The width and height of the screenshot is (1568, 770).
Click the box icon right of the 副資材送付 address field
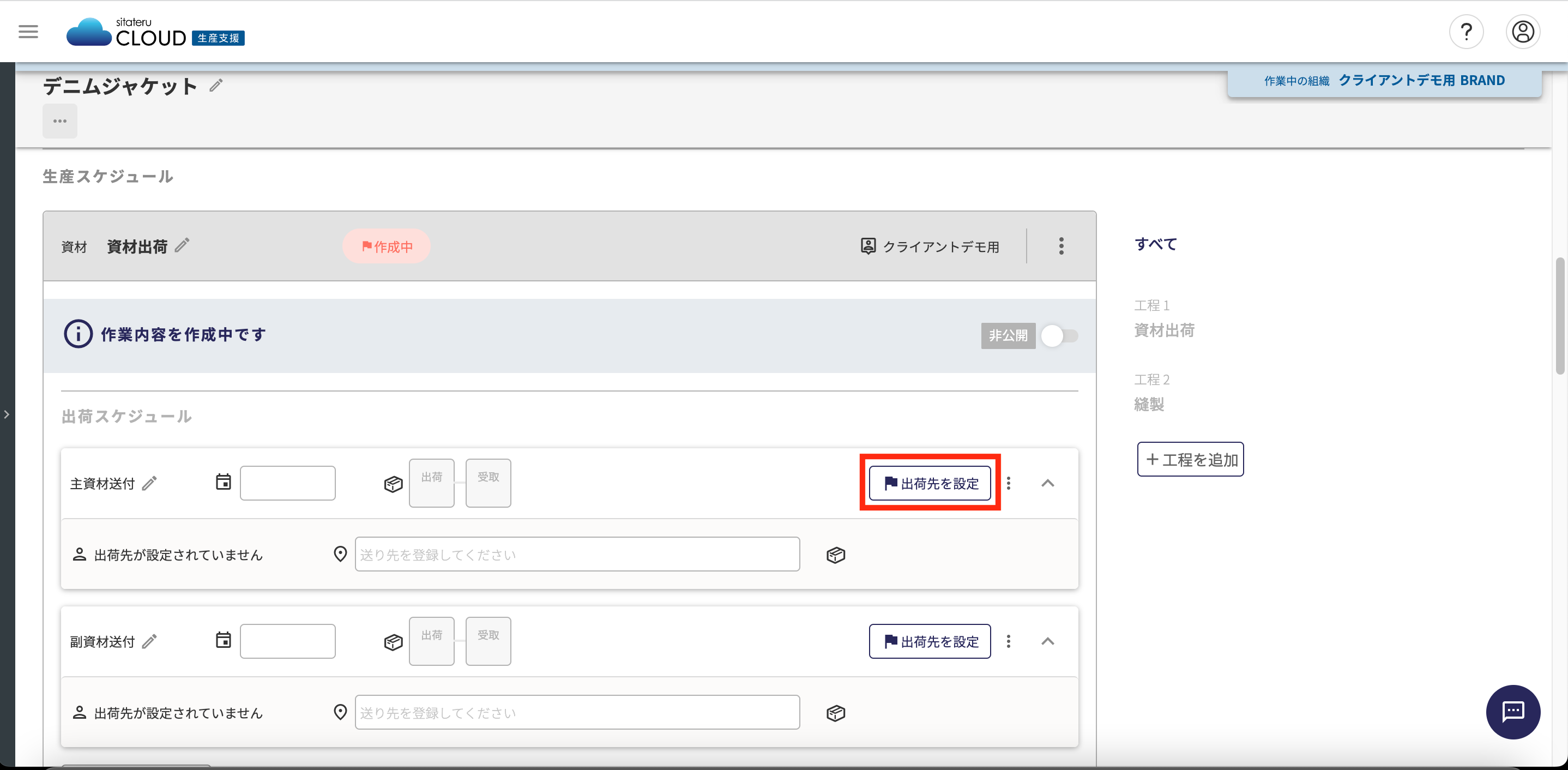(836, 713)
